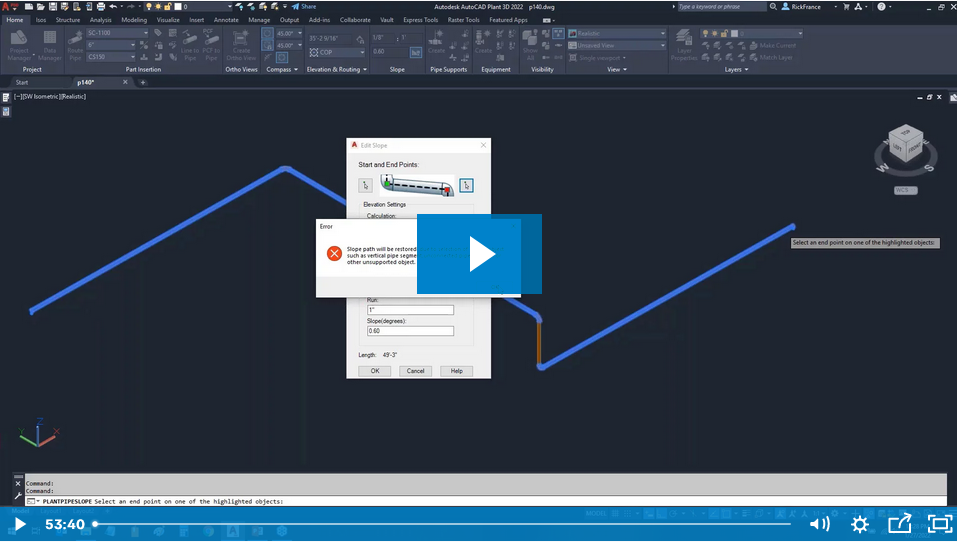Click the Slope(degrees) input field

point(410,331)
